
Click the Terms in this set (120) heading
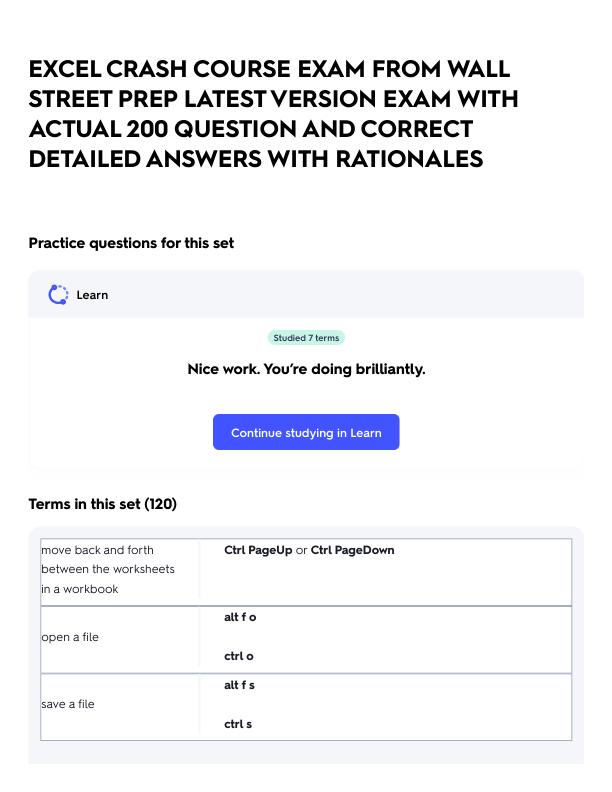(x=103, y=504)
